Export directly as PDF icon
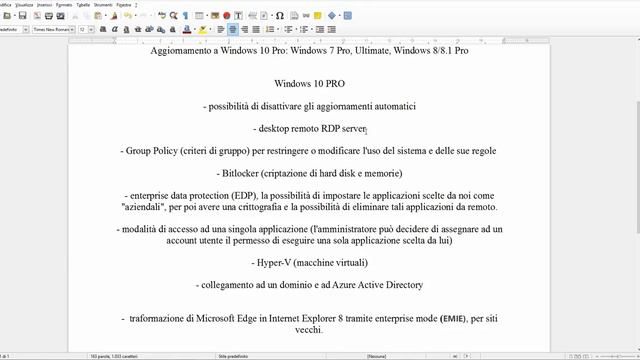 (37, 16)
